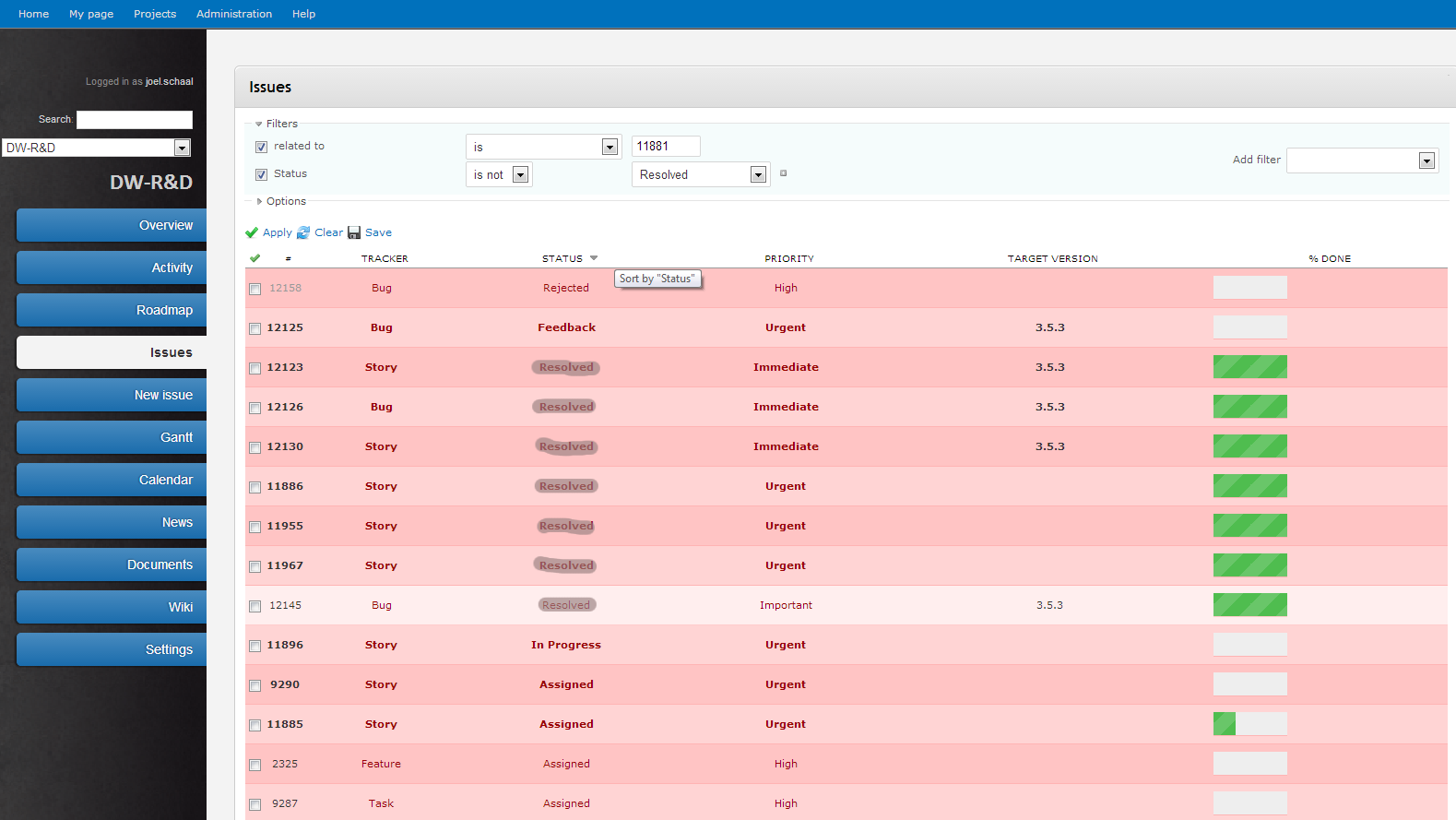Image resolution: width=1456 pixels, height=820 pixels.
Task: Switch to the Activity sidebar tab
Action: (x=112, y=267)
